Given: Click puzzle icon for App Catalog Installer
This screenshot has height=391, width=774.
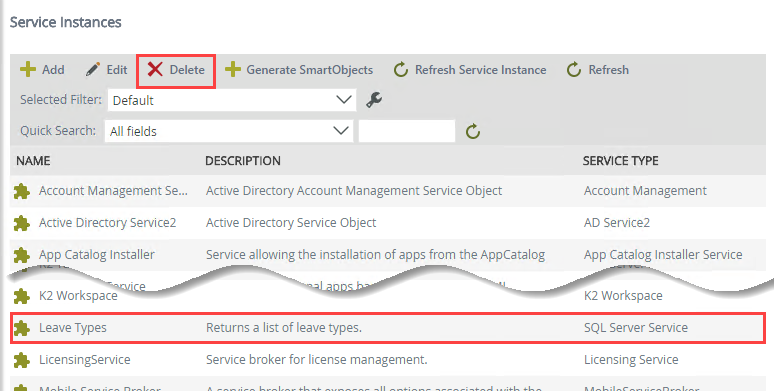Looking at the screenshot, I should tap(22, 255).
